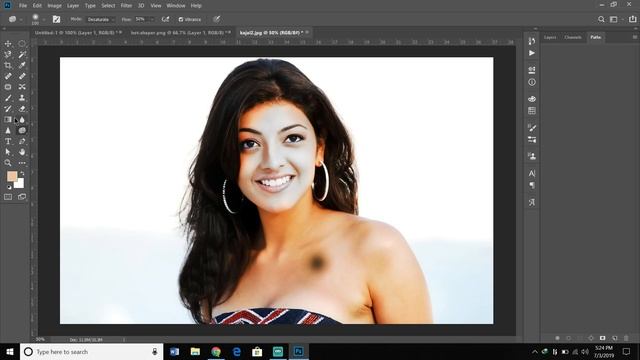Select the Elliptical Marquee tool
640x360 pixels.
(22, 44)
